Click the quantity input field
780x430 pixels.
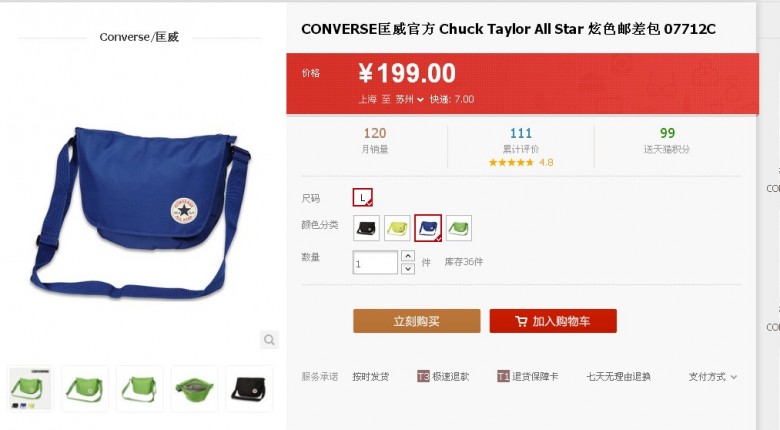click(375, 262)
